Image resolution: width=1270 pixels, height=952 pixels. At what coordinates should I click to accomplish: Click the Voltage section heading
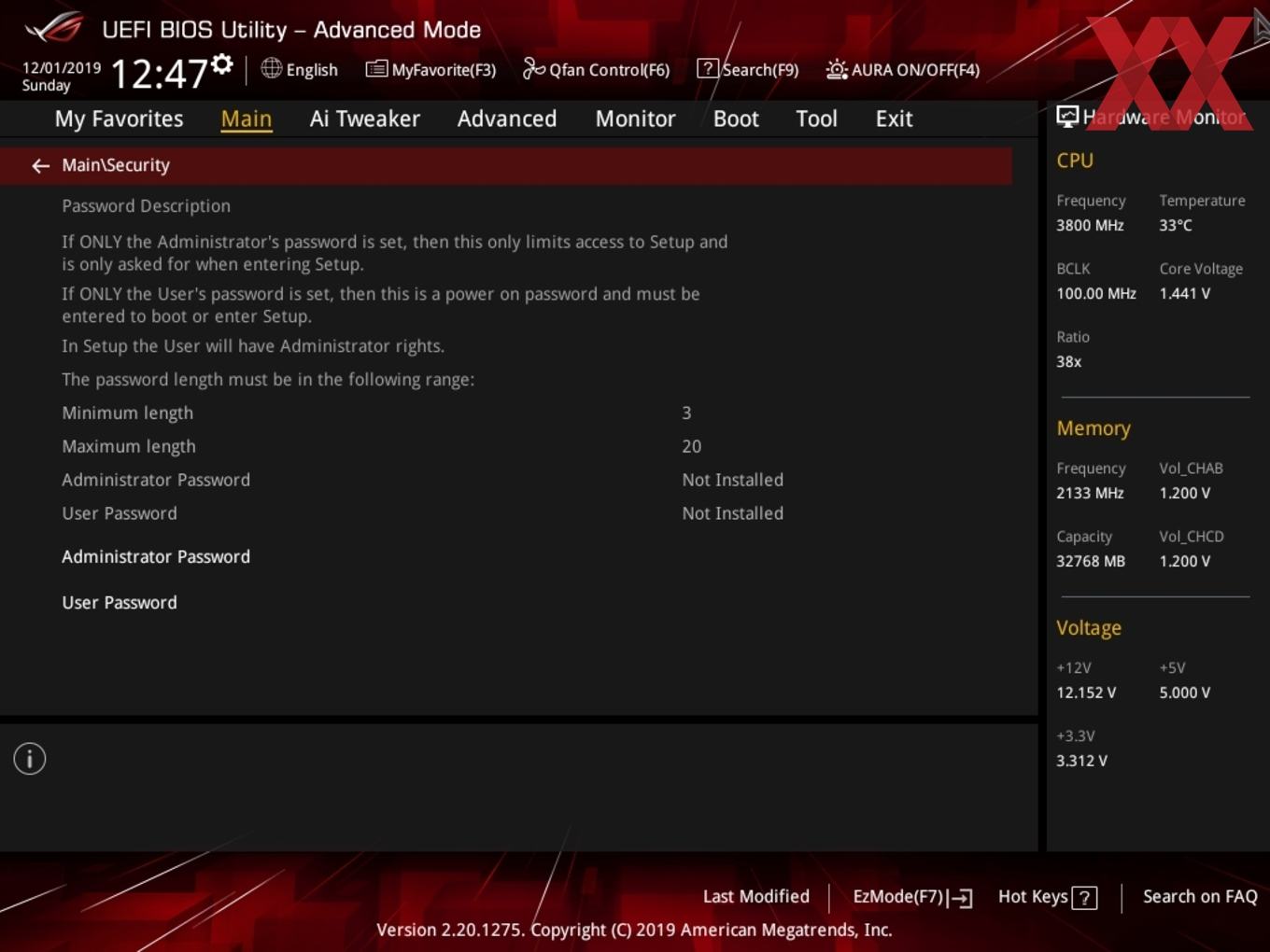click(1089, 628)
